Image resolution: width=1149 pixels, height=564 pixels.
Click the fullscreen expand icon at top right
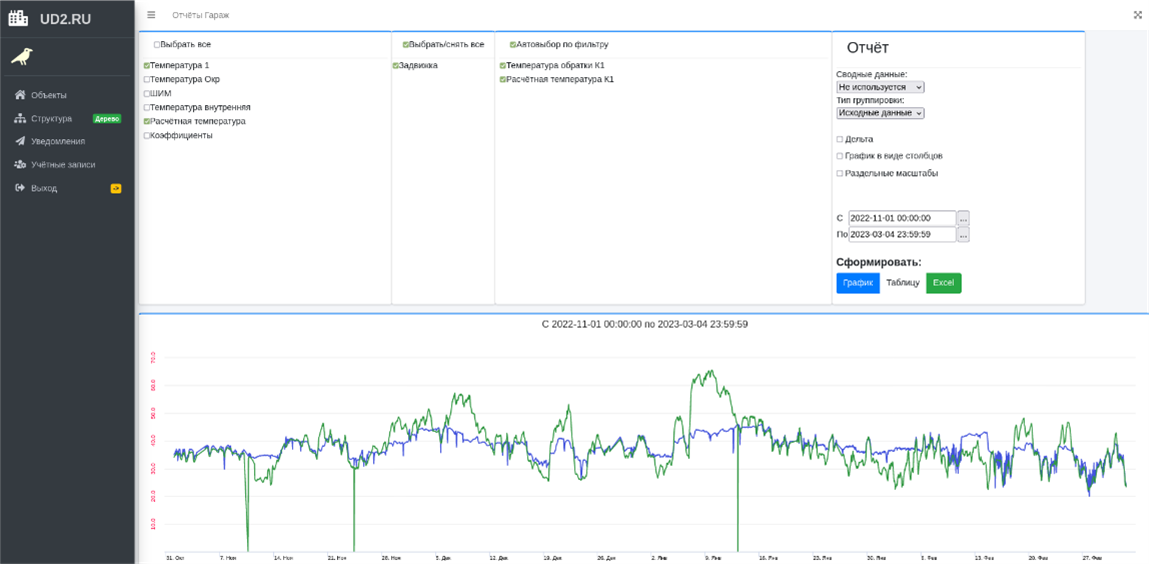click(x=1138, y=15)
